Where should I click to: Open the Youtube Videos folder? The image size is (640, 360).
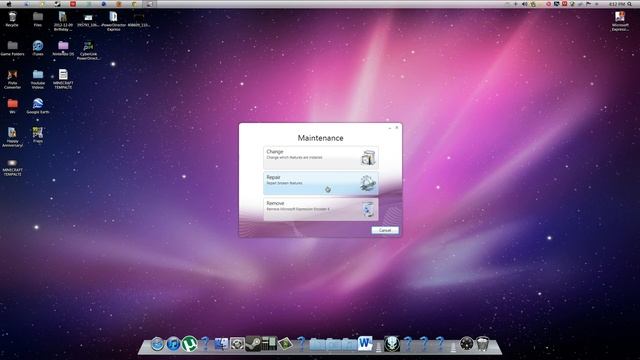click(x=38, y=79)
